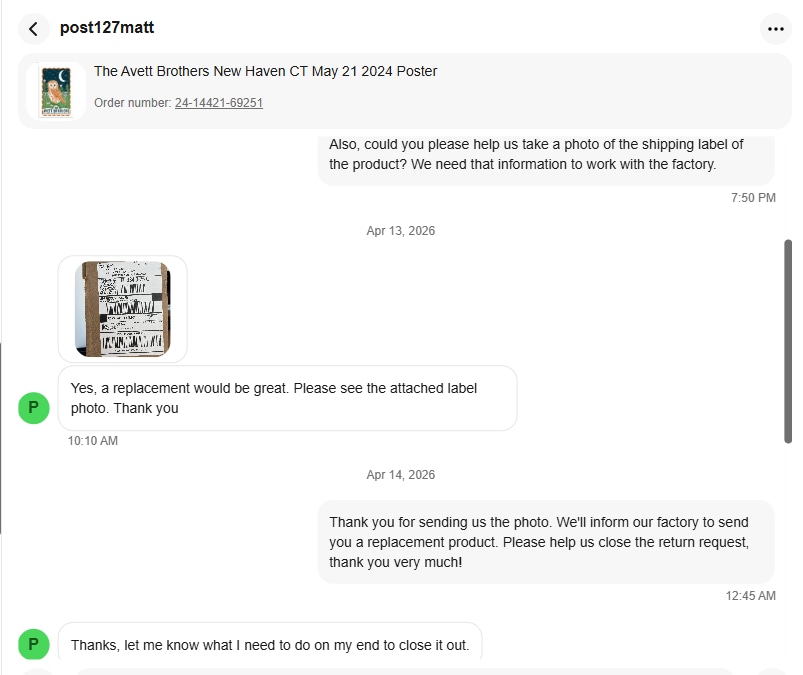
Task: Open the shipping label photo attachment
Action: [x=123, y=308]
